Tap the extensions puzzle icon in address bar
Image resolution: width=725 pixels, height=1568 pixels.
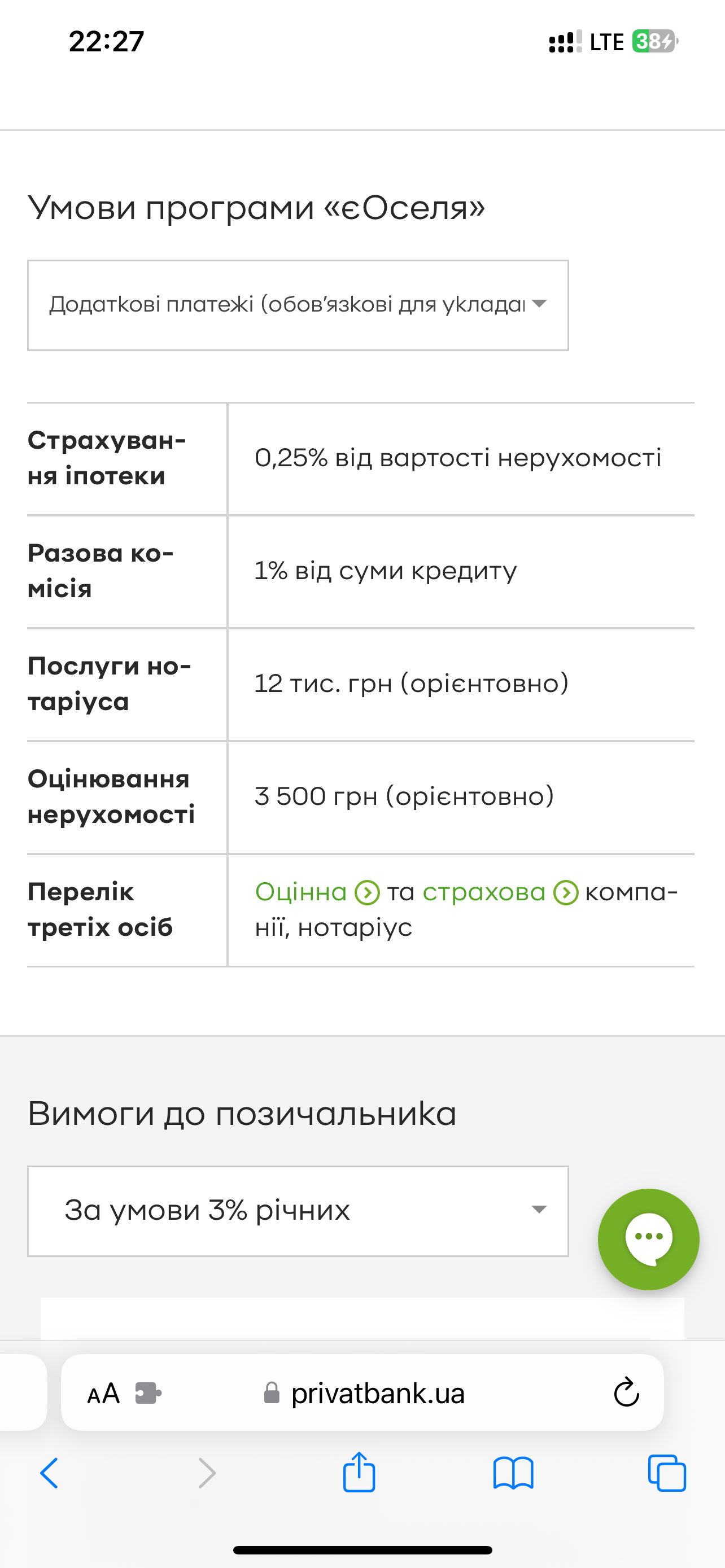coord(148,1393)
